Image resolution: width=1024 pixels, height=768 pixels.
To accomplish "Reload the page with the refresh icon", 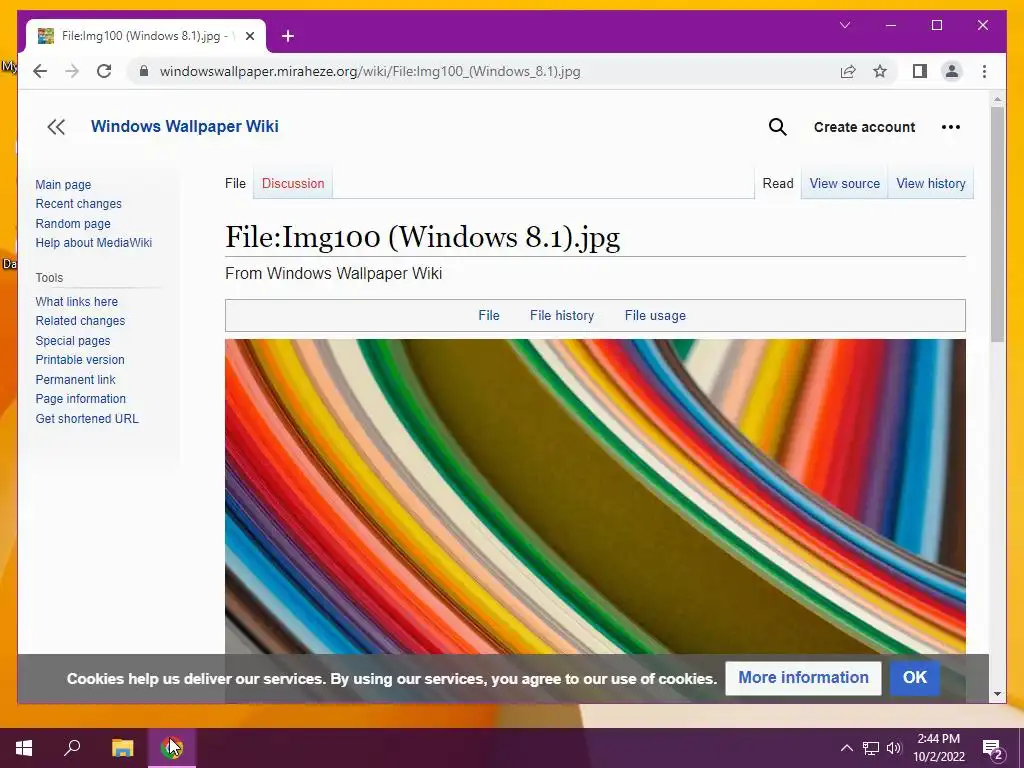I will (x=104, y=71).
